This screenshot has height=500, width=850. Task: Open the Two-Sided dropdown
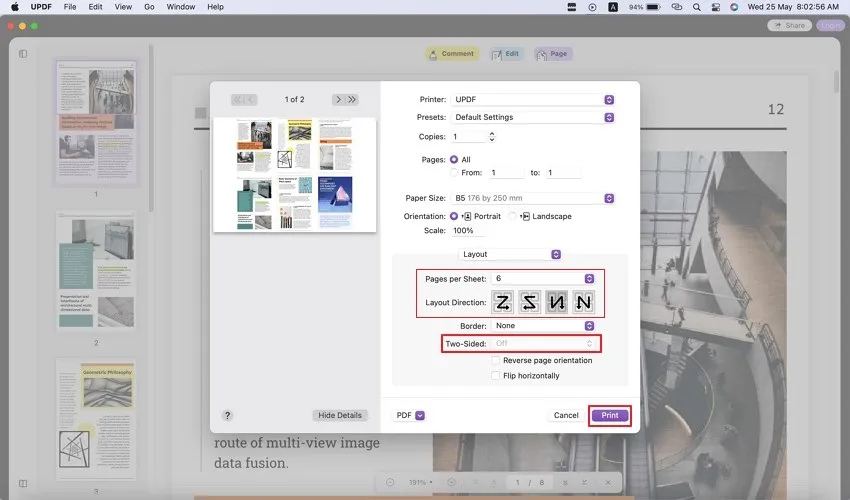point(543,343)
